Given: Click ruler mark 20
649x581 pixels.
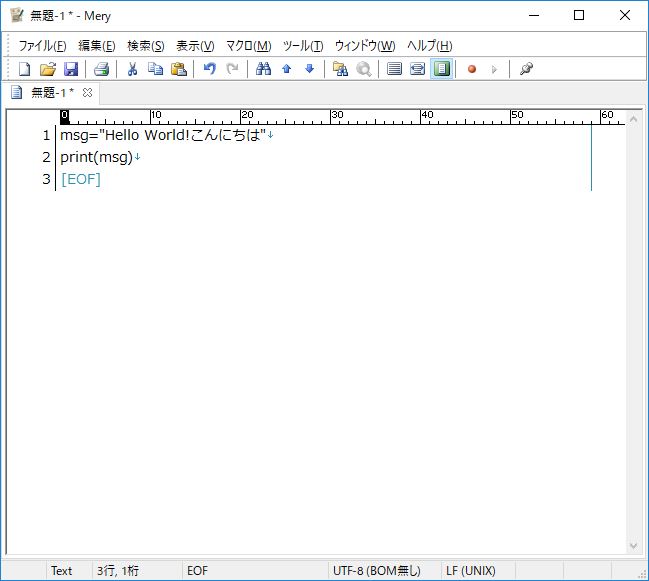Looking at the screenshot, I should 247,115.
